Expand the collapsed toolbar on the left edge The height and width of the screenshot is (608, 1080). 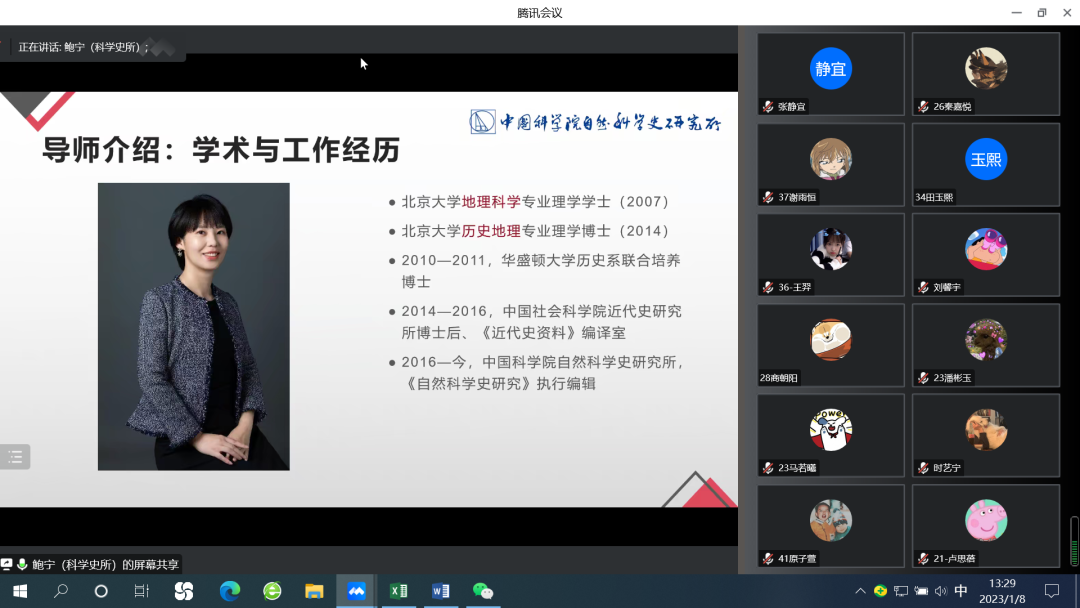15,456
